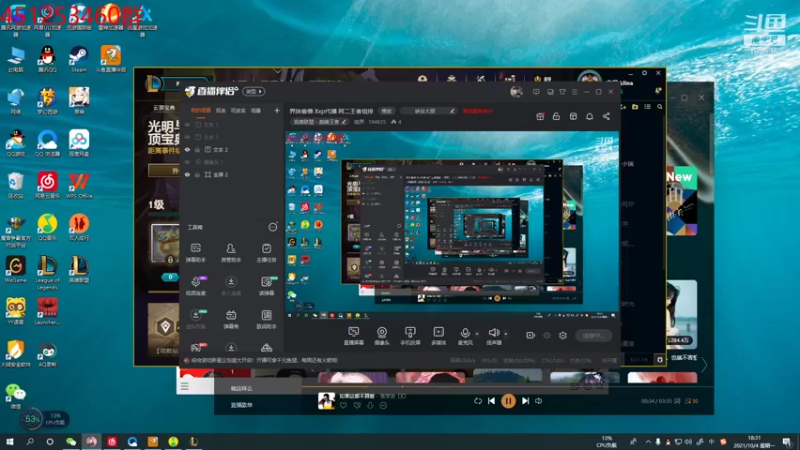This screenshot has height=450, width=800.
Task: Open the 读弹幕 tool
Action: 266,286
